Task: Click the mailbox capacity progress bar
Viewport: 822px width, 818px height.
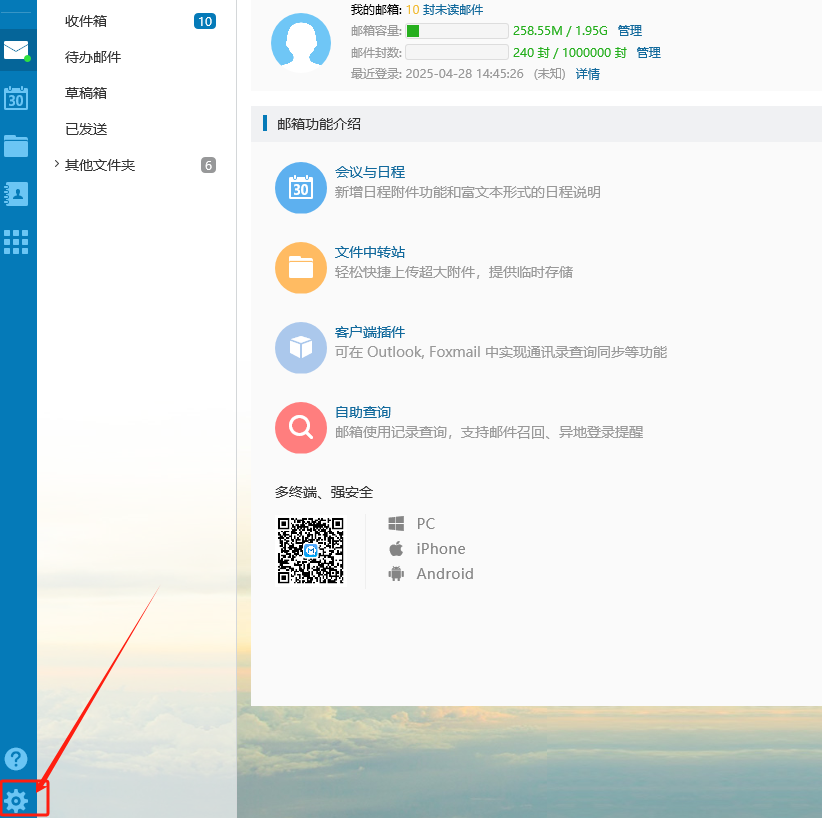Action: [x=456, y=31]
